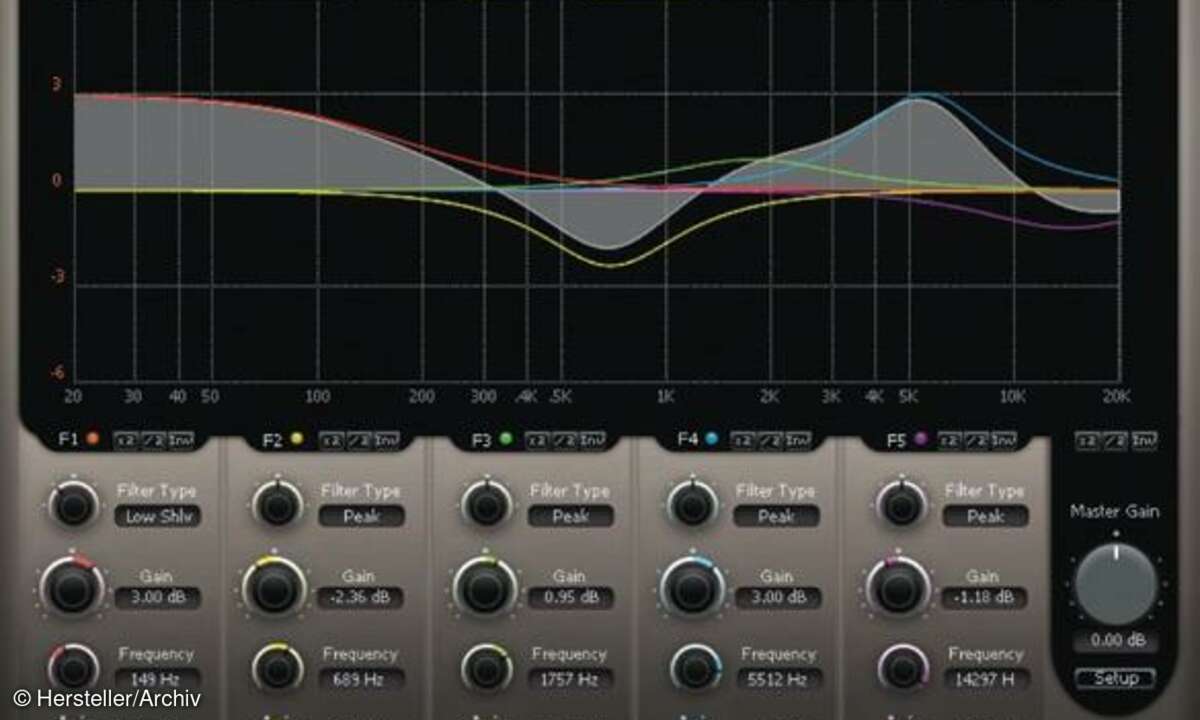This screenshot has width=1200, height=720.
Task: Click the F1 Filter Type knob
Action: [74, 504]
